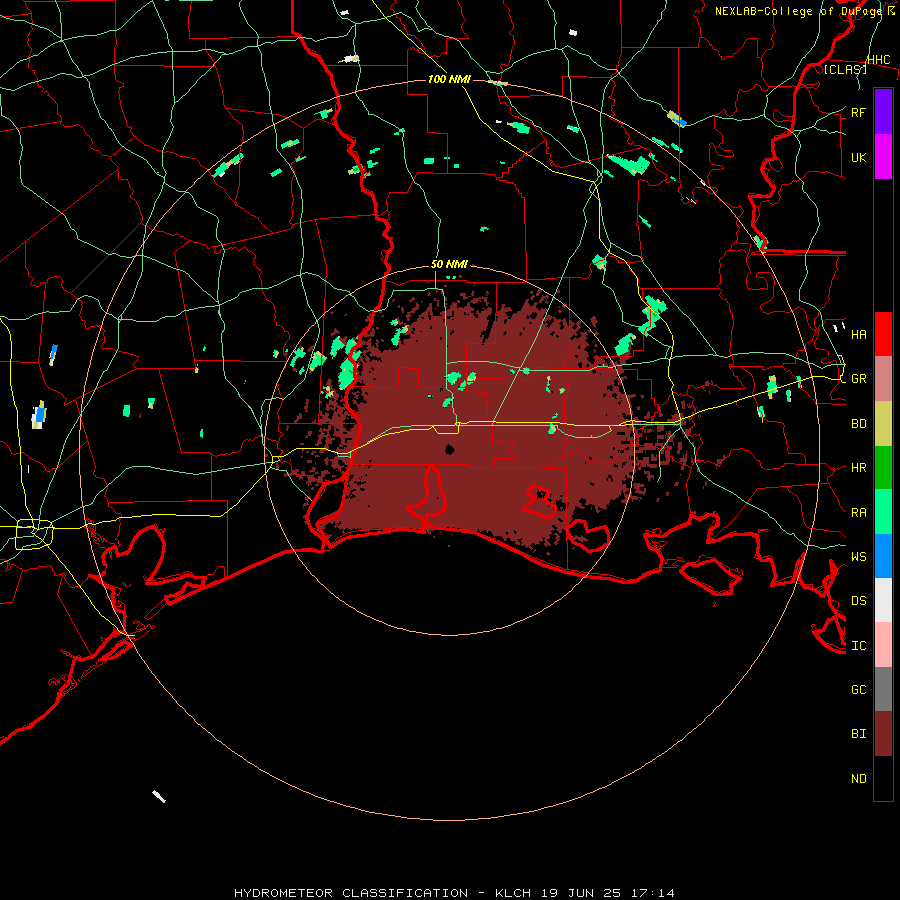Click the HYDROMETEOR CLASSIFICATION caption text
Viewport: 900px width, 900px height.
[x=350, y=893]
